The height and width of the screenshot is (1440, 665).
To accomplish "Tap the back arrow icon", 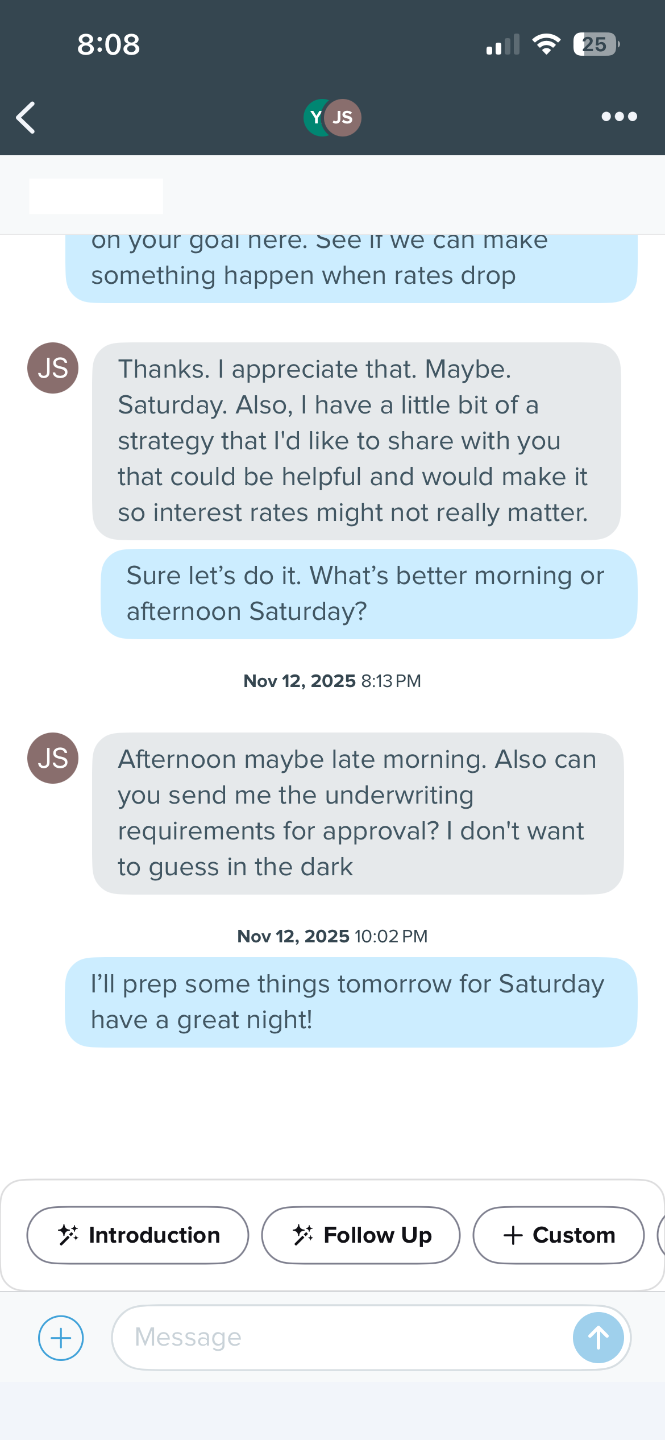I will (27, 118).
